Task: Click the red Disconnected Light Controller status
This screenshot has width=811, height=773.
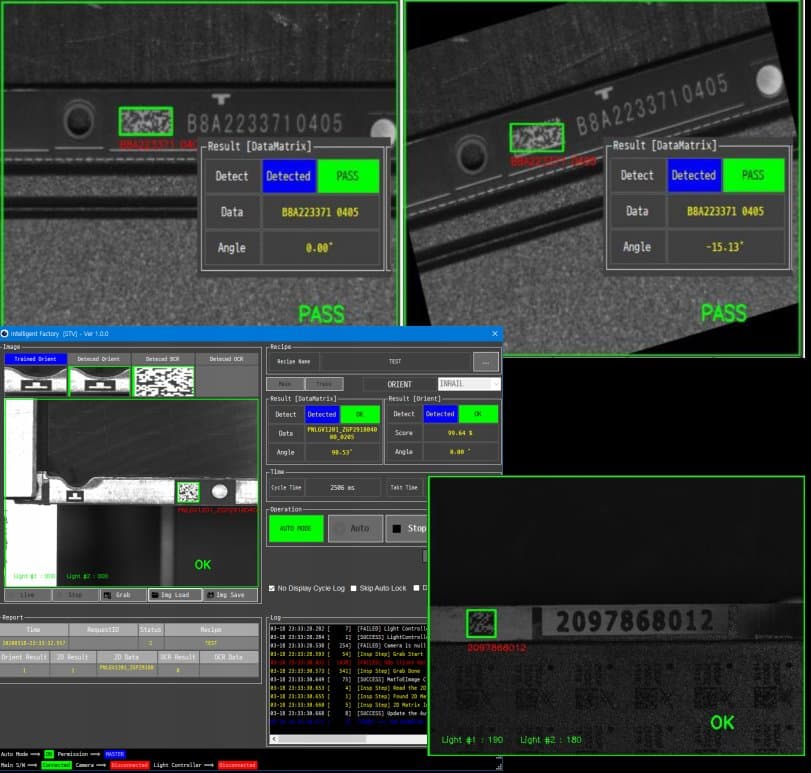Action: pyautogui.click(x=237, y=765)
